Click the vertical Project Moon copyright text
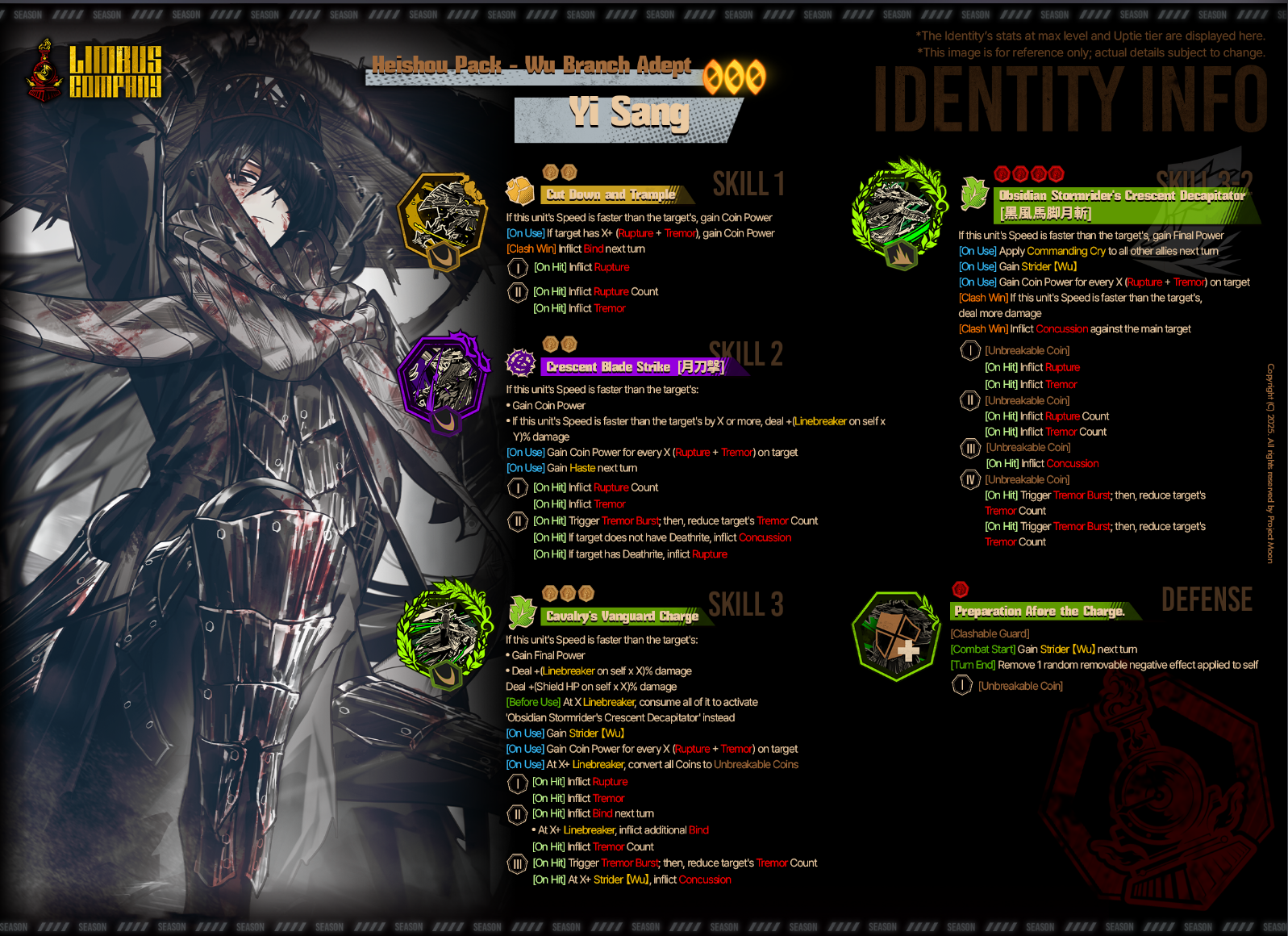1288x936 pixels. pyautogui.click(x=1269, y=463)
